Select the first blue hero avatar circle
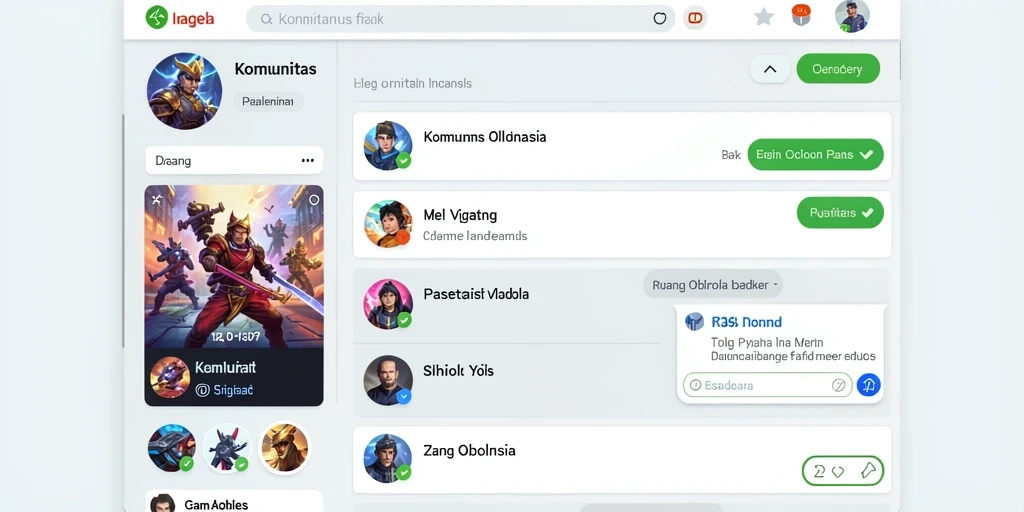Screen dimensions: 1024x512 coord(171,448)
